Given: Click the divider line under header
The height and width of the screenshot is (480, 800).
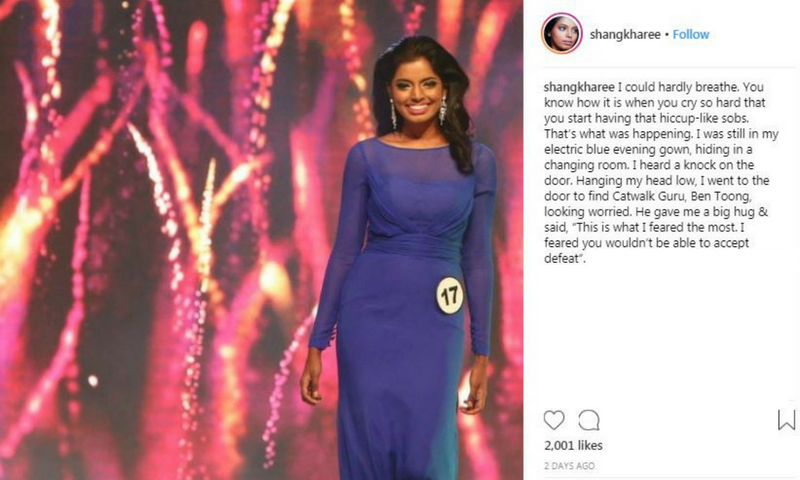Looking at the screenshot, I should (669, 67).
